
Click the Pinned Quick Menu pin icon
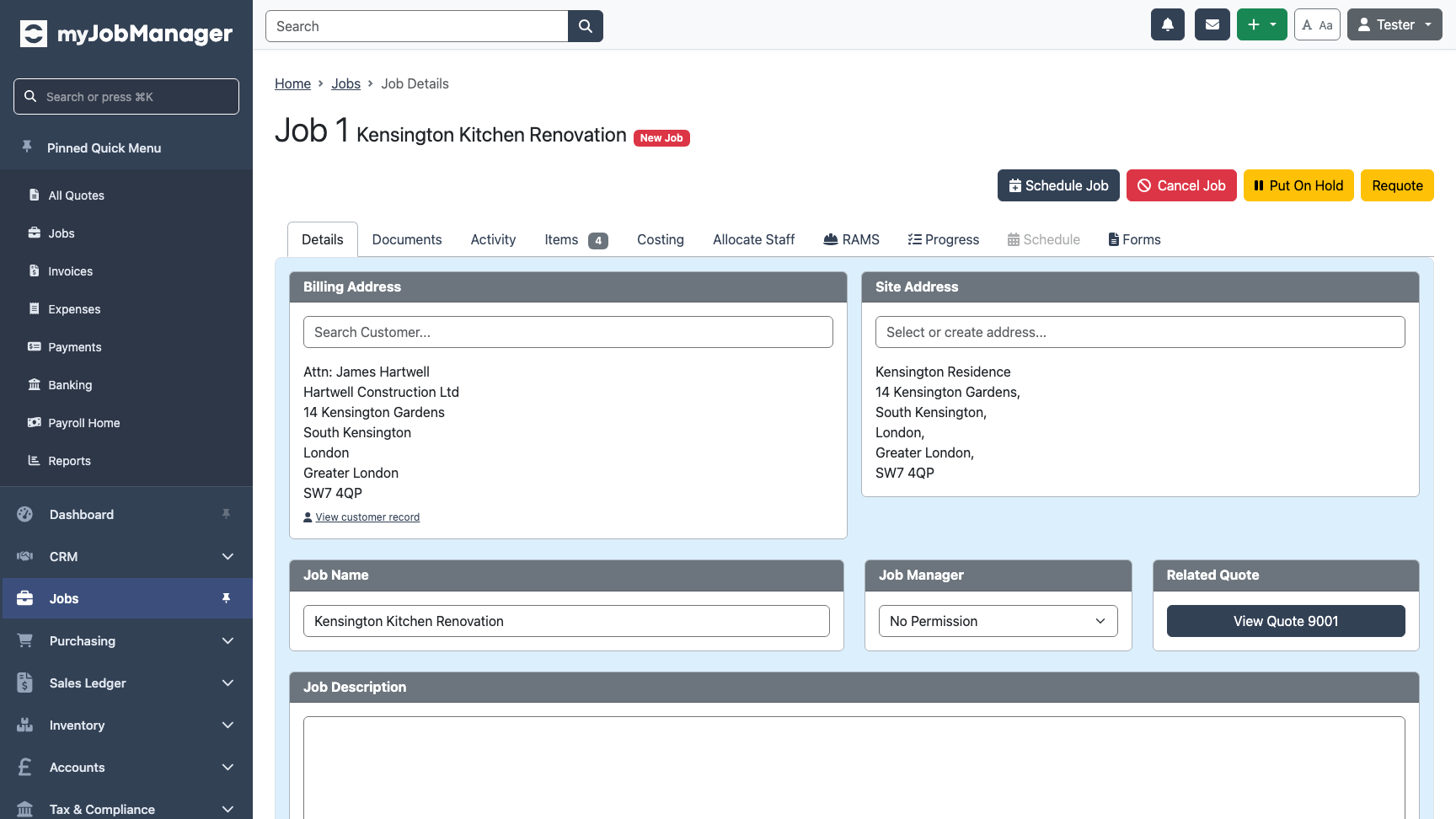(27, 147)
